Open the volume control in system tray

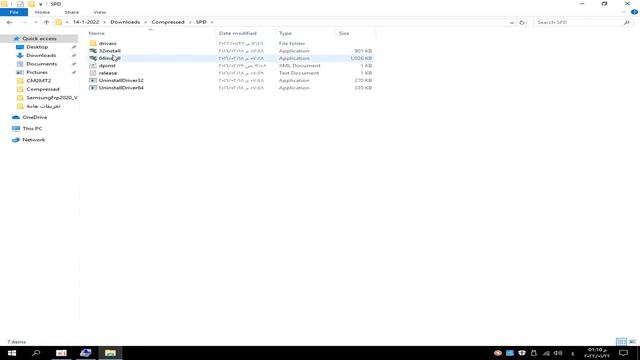pyautogui.click(x=558, y=353)
